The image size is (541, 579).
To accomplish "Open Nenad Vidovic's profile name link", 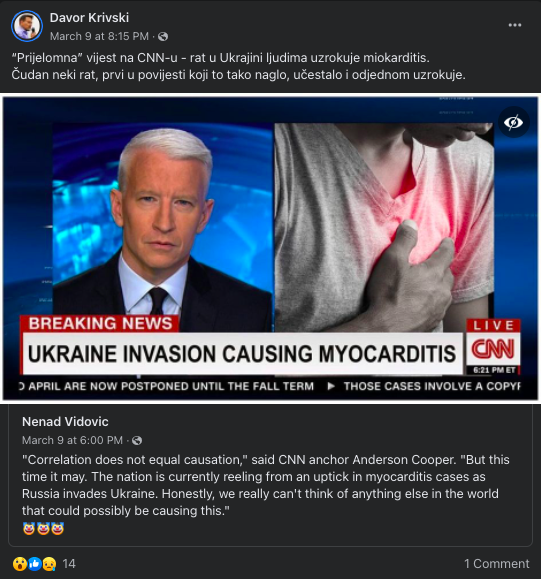I will tap(65, 422).
